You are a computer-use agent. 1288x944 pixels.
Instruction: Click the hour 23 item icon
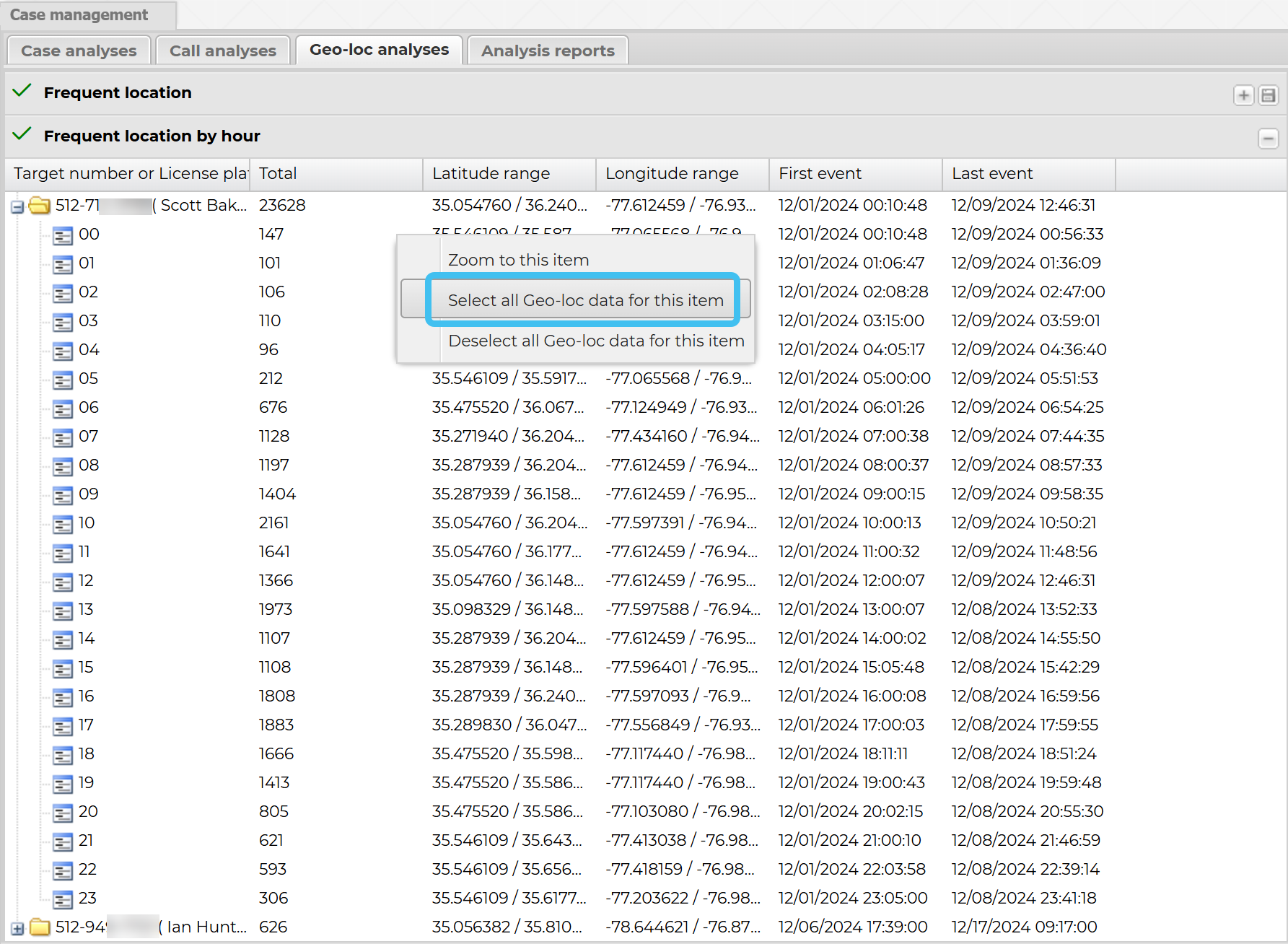point(63,899)
